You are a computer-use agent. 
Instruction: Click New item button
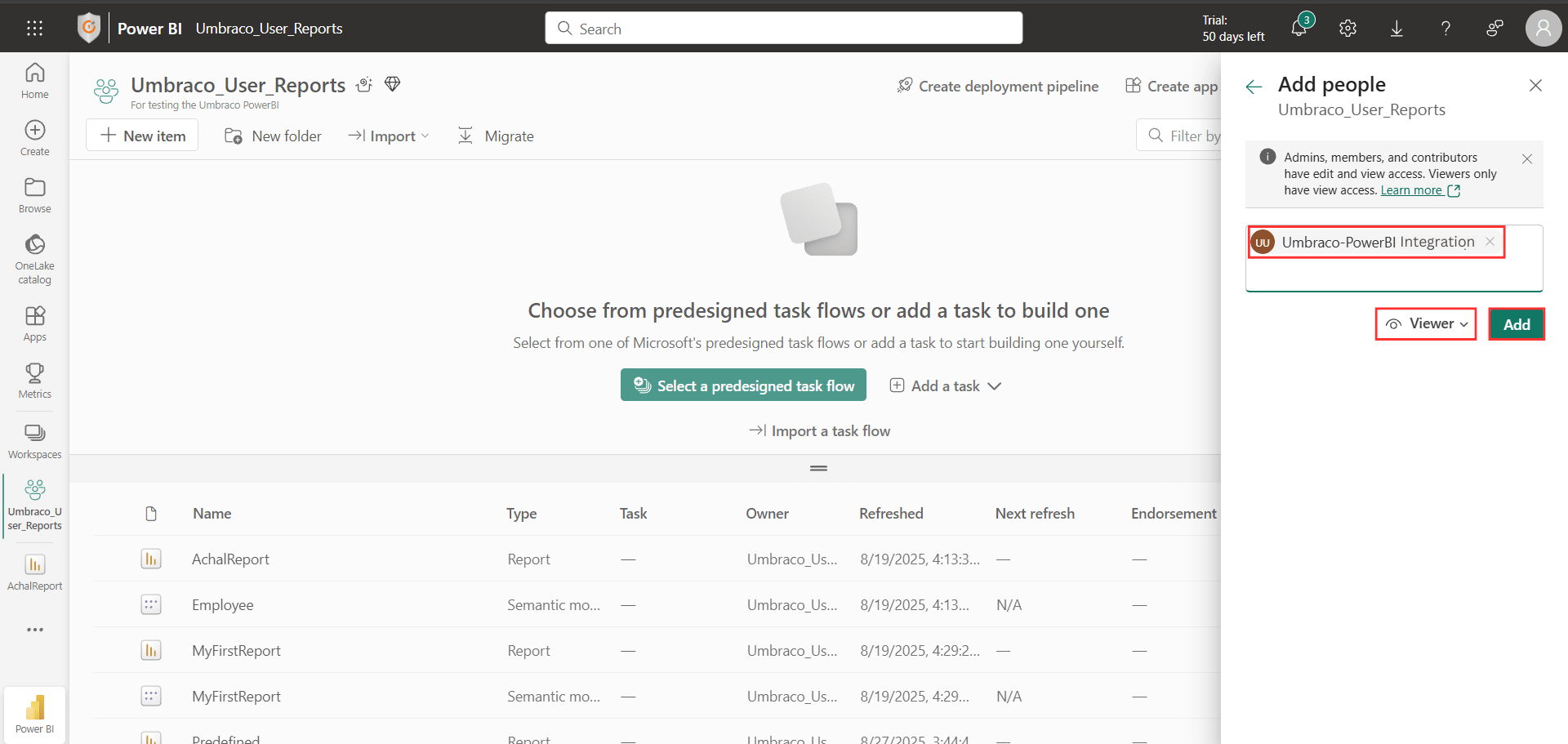pos(142,136)
